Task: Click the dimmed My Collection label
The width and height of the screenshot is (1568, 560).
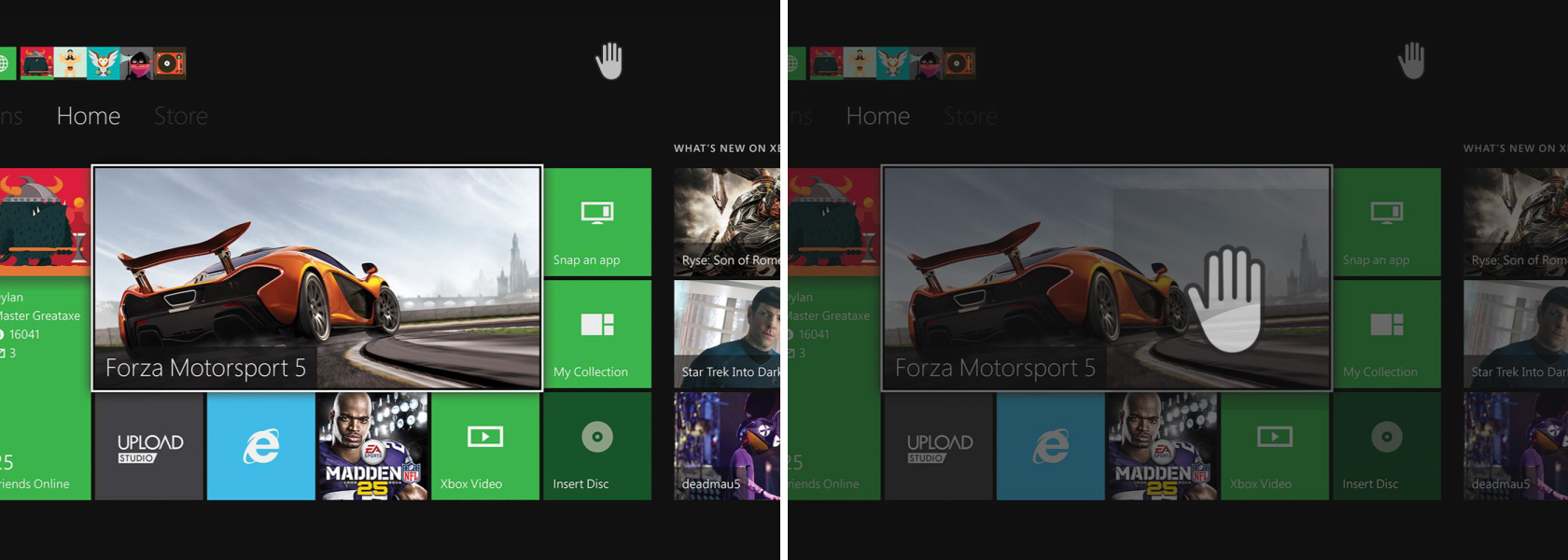Action: [1380, 371]
